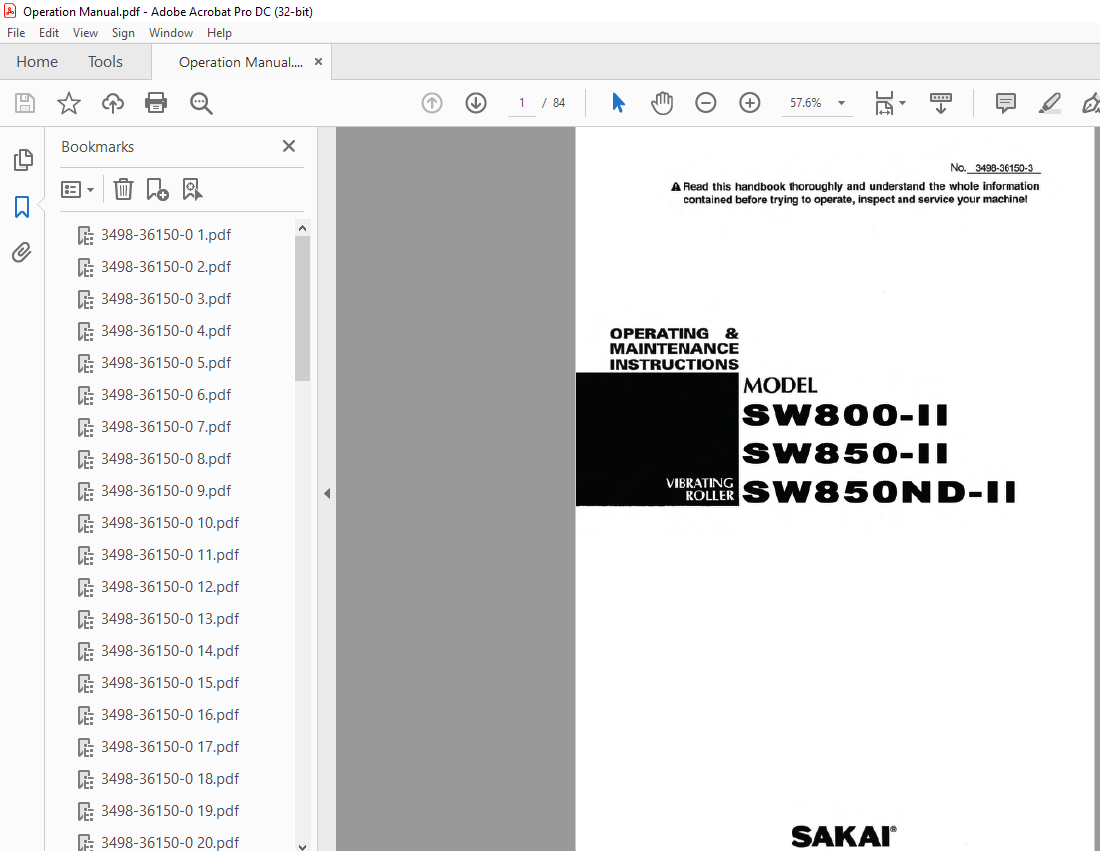1100x851 pixels.
Task: Delete selected bookmark trash icon
Action: pos(123,189)
